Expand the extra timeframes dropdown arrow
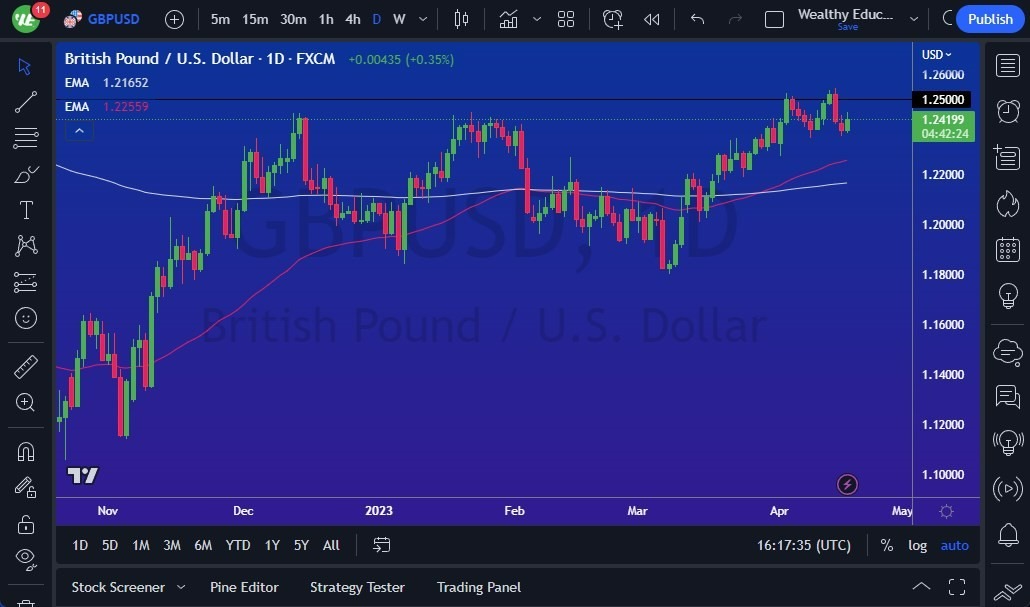The image size is (1030, 607). (421, 19)
